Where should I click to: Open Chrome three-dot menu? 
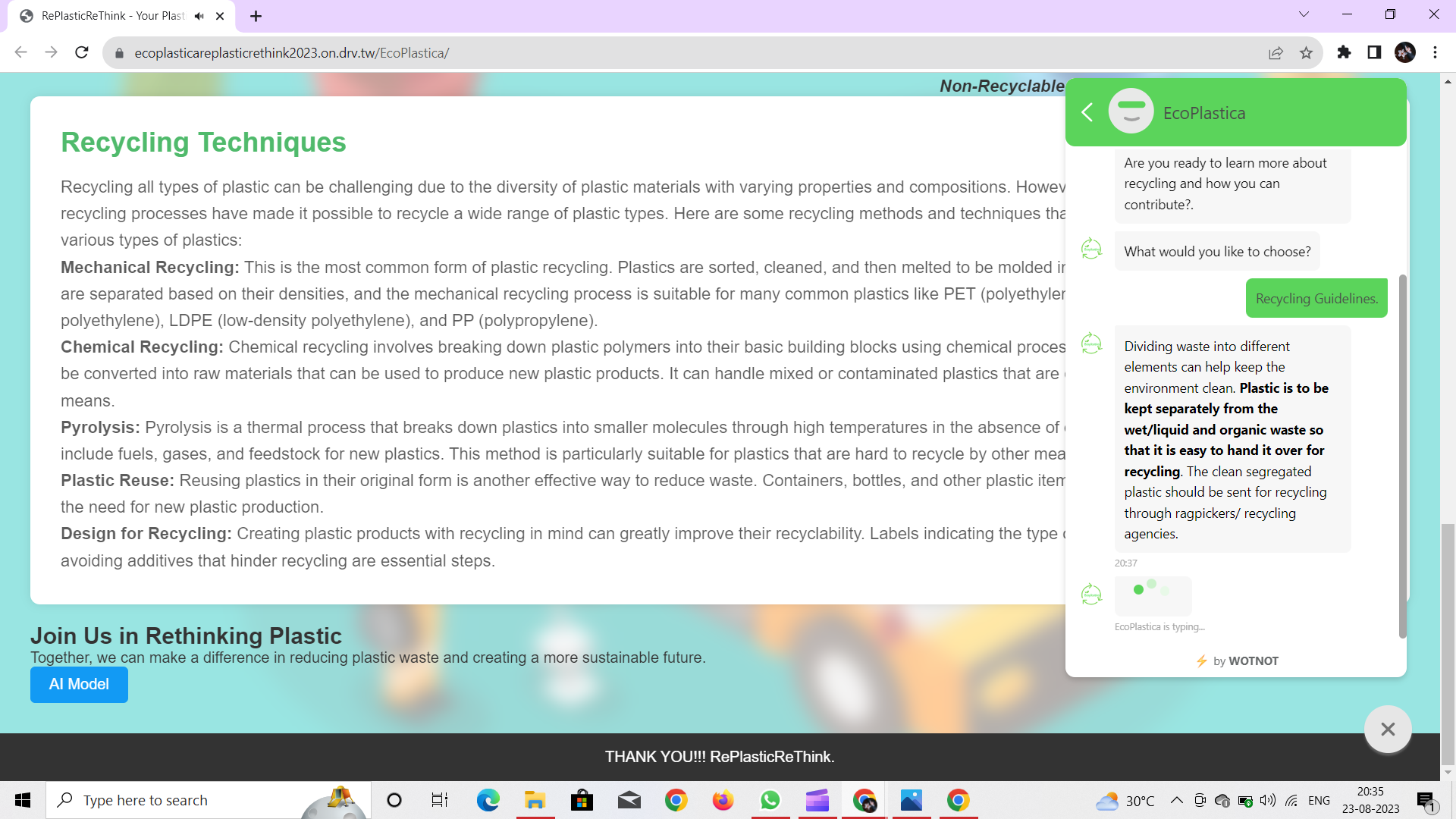click(1435, 52)
